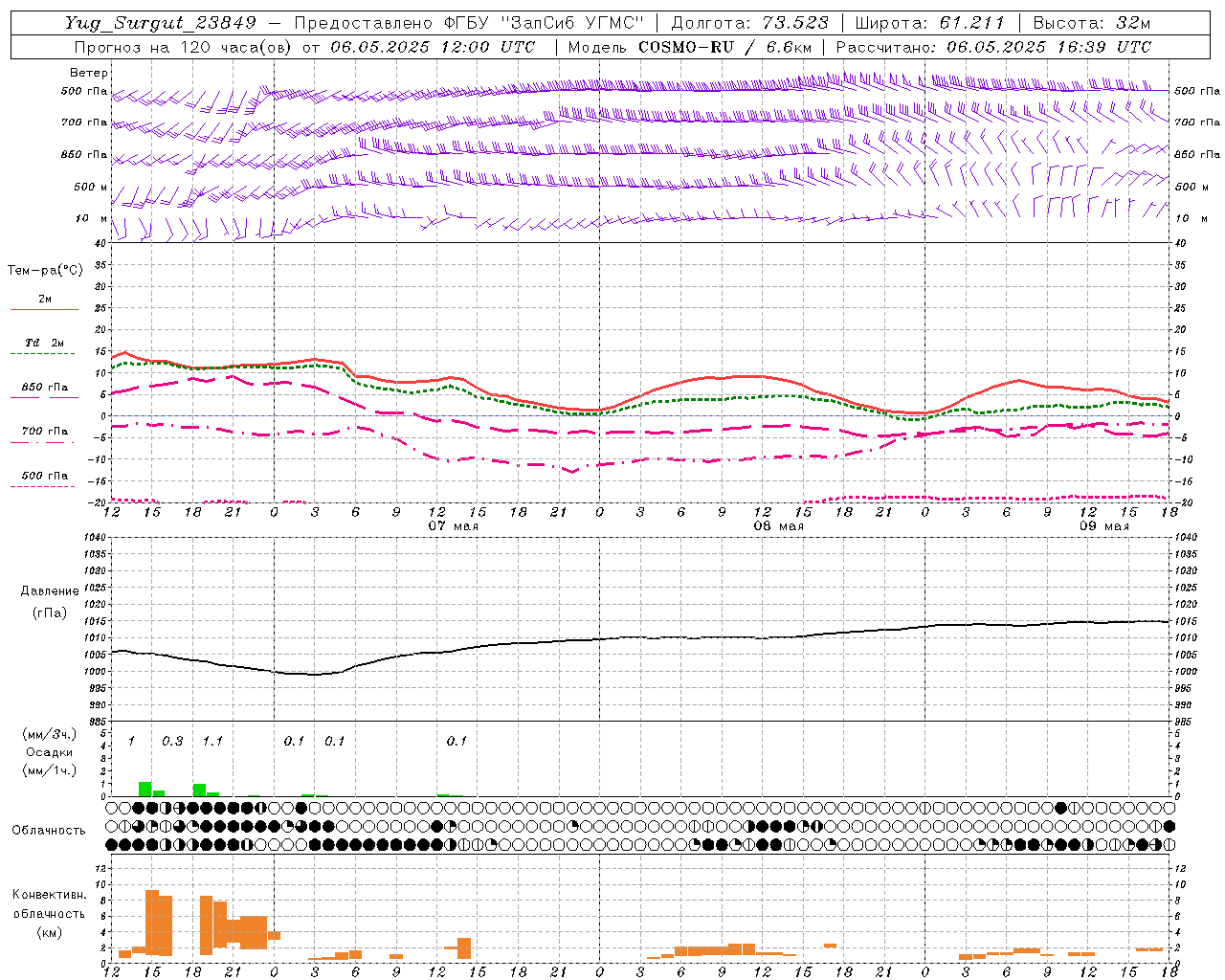This screenshot has width=1225, height=980.
Task: Click the model label "COSMO-RU / 6.6км"
Action: [x=725, y=47]
